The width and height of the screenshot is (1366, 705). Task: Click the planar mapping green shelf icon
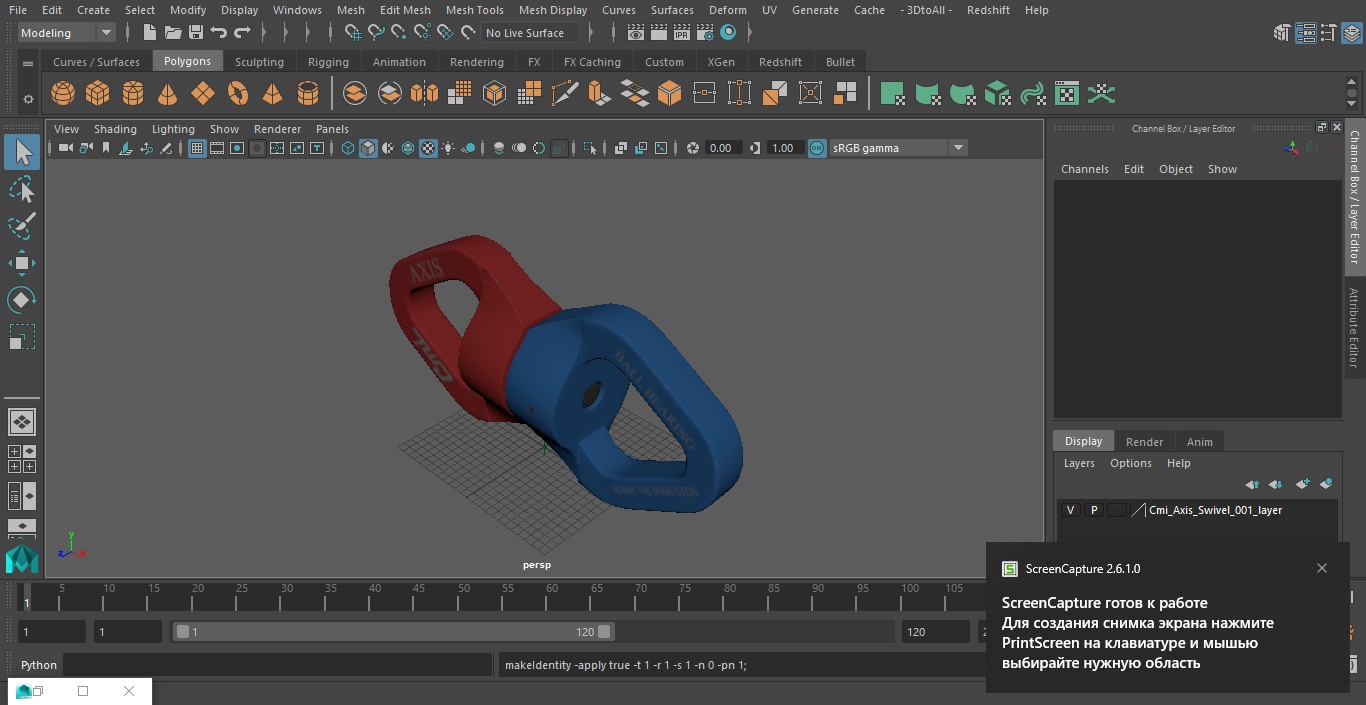click(x=892, y=94)
